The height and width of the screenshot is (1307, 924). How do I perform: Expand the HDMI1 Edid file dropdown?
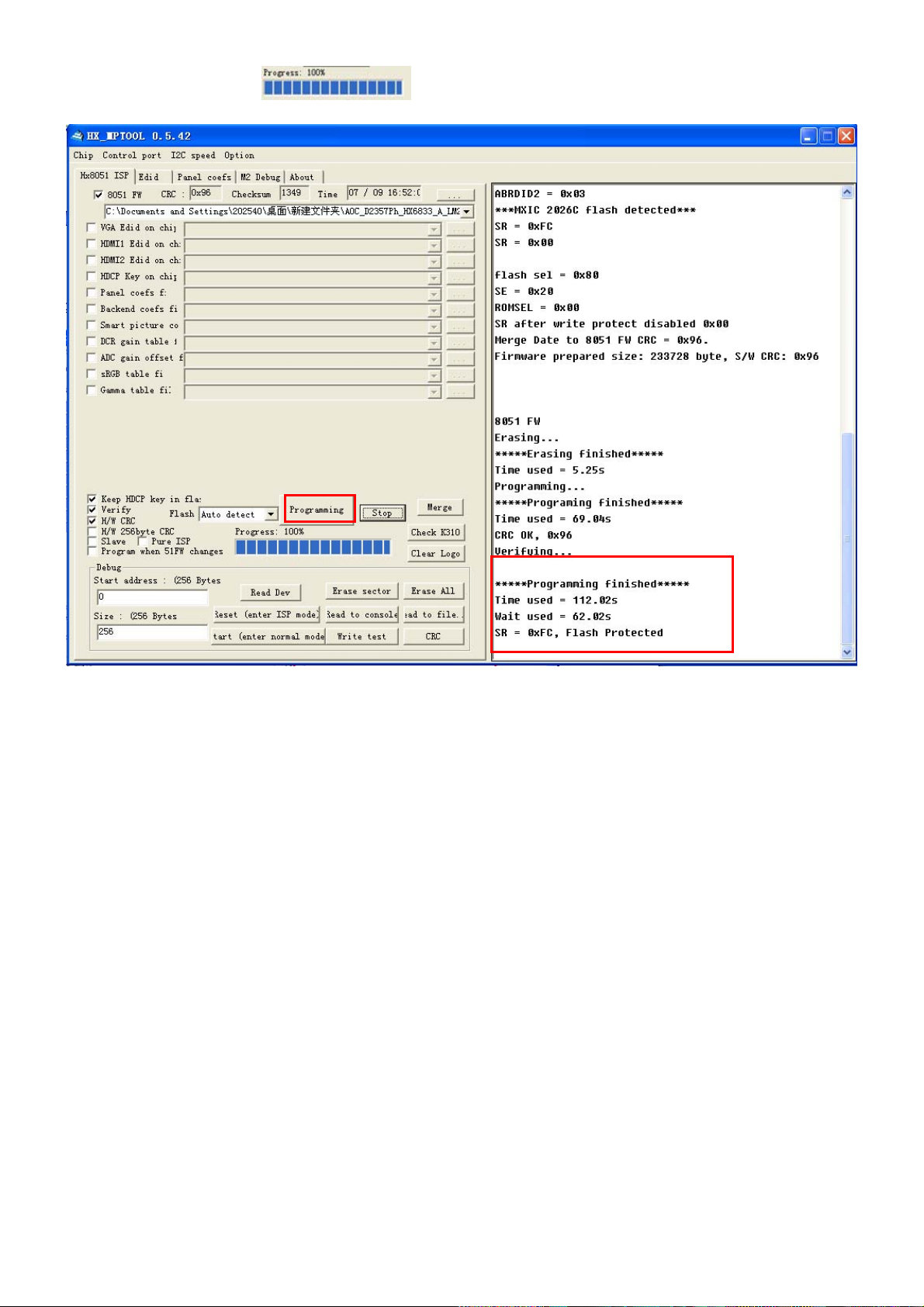coord(434,245)
